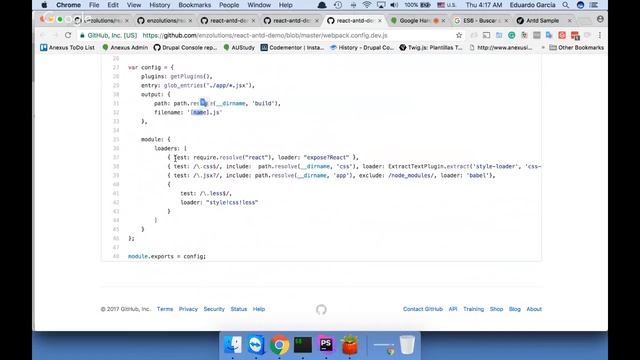Image resolution: width=640 pixels, height=360 pixels.
Task: Click the Terms footer link
Action: (165, 309)
